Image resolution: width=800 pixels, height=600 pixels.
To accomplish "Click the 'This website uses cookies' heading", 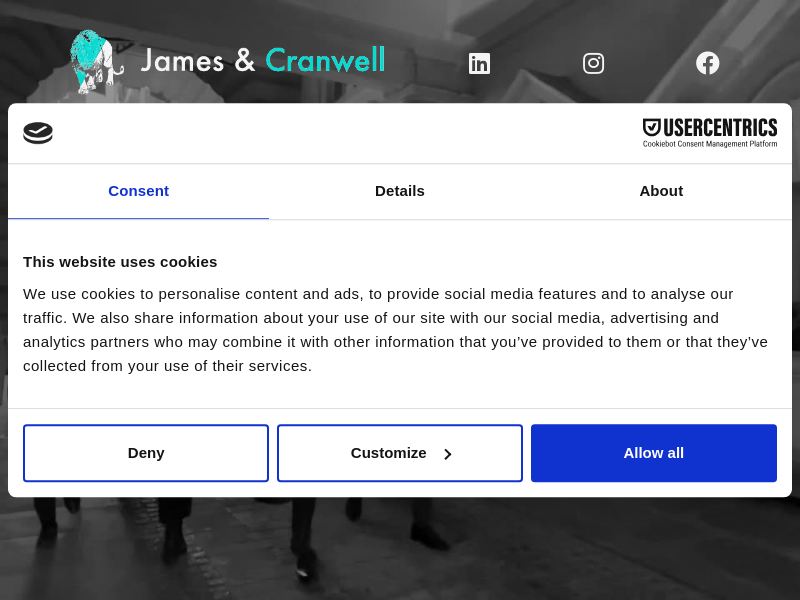I will [120, 262].
